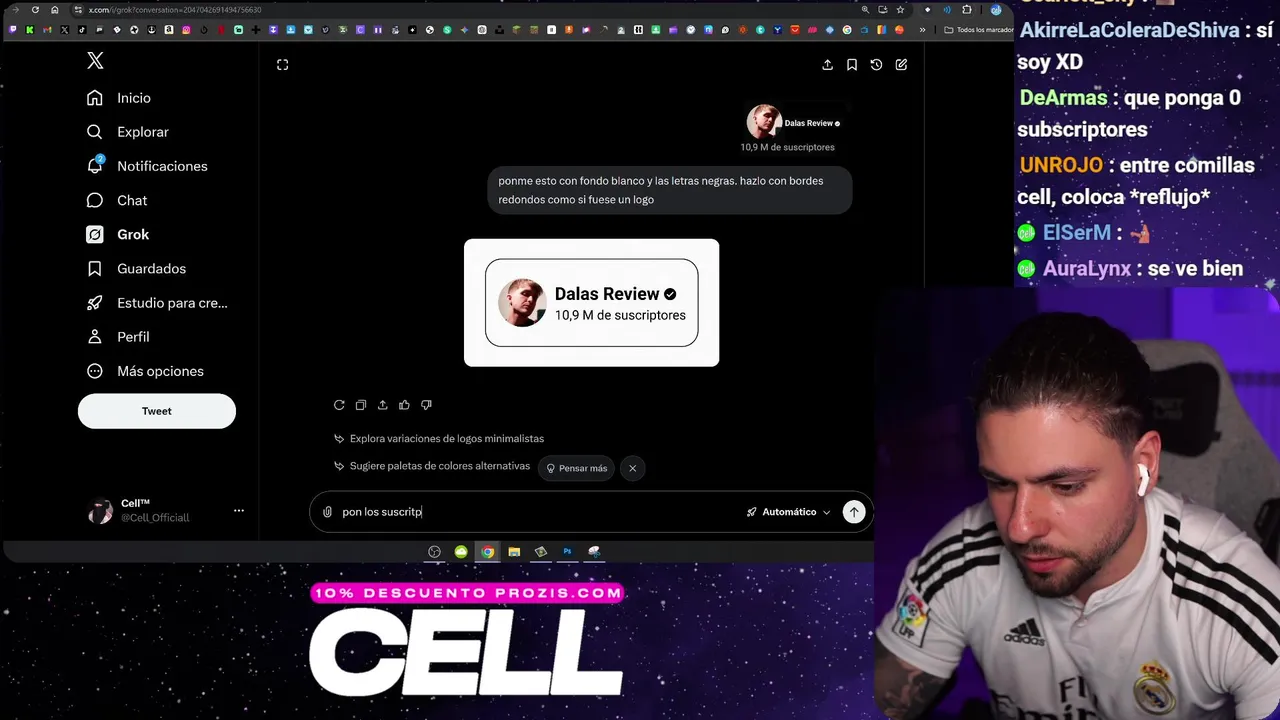Reload the browser page
The image size is (1280, 720).
[x=35, y=10]
